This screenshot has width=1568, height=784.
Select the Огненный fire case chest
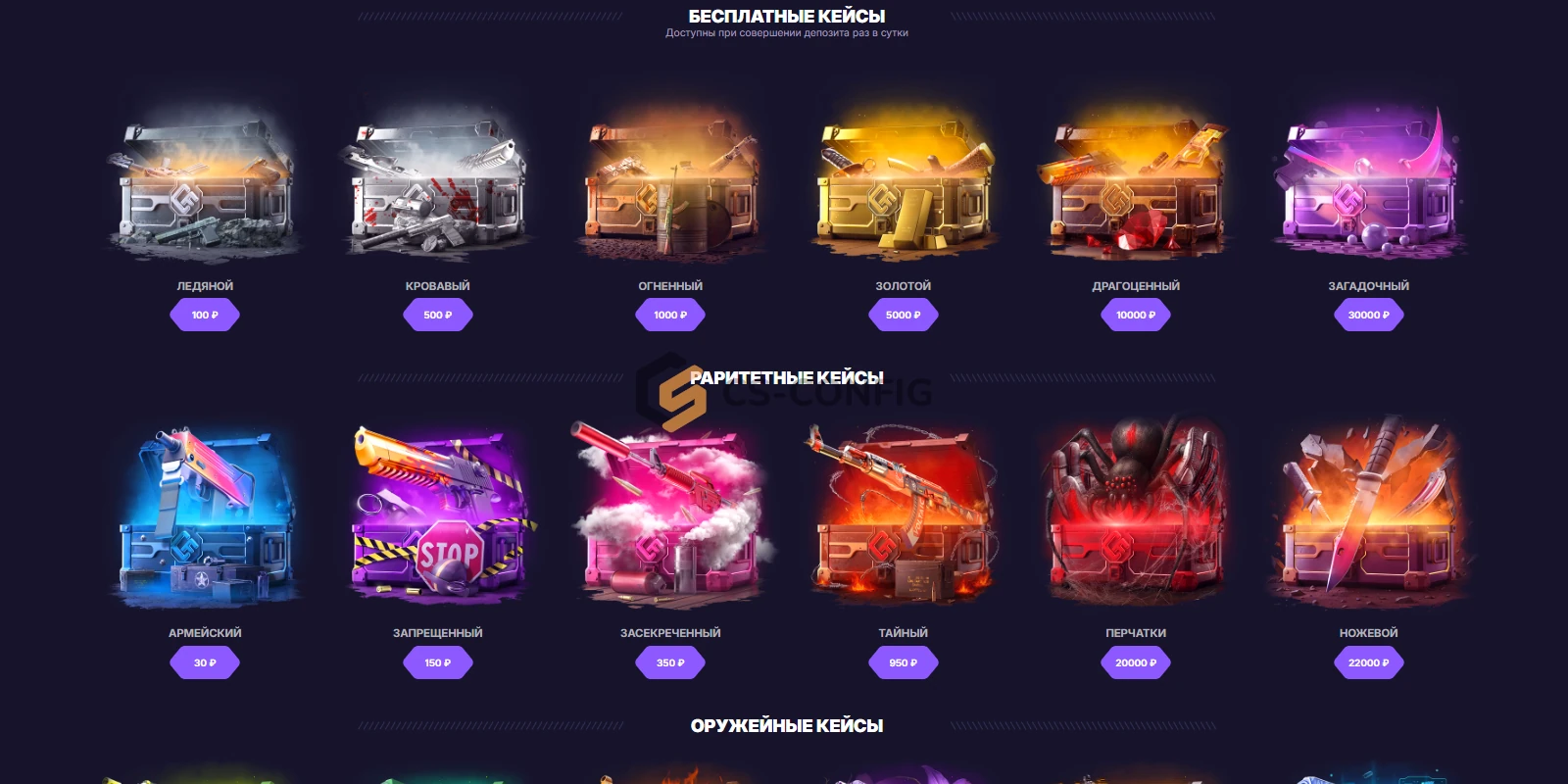coord(670,184)
